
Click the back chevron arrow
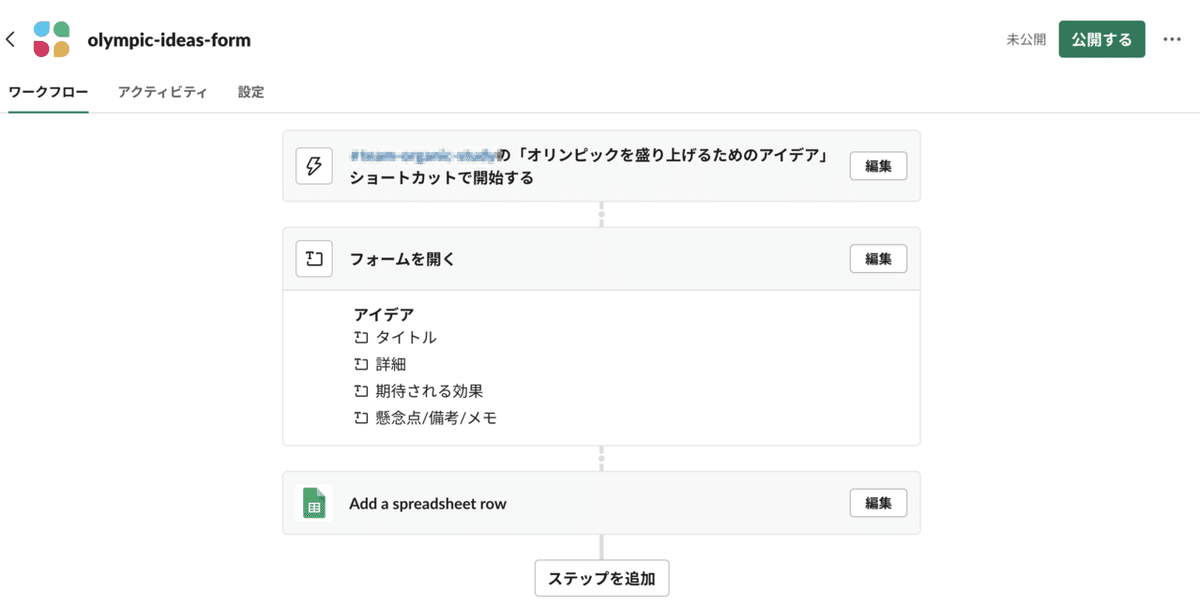point(11,38)
